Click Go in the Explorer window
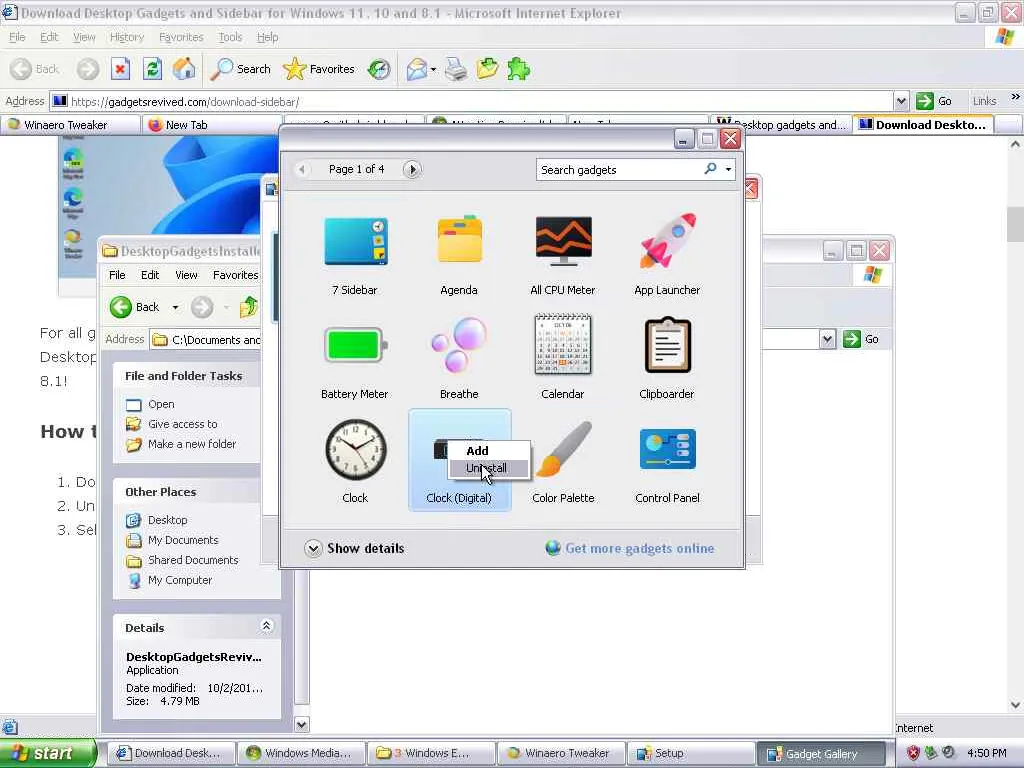The image size is (1024, 768). (861, 339)
